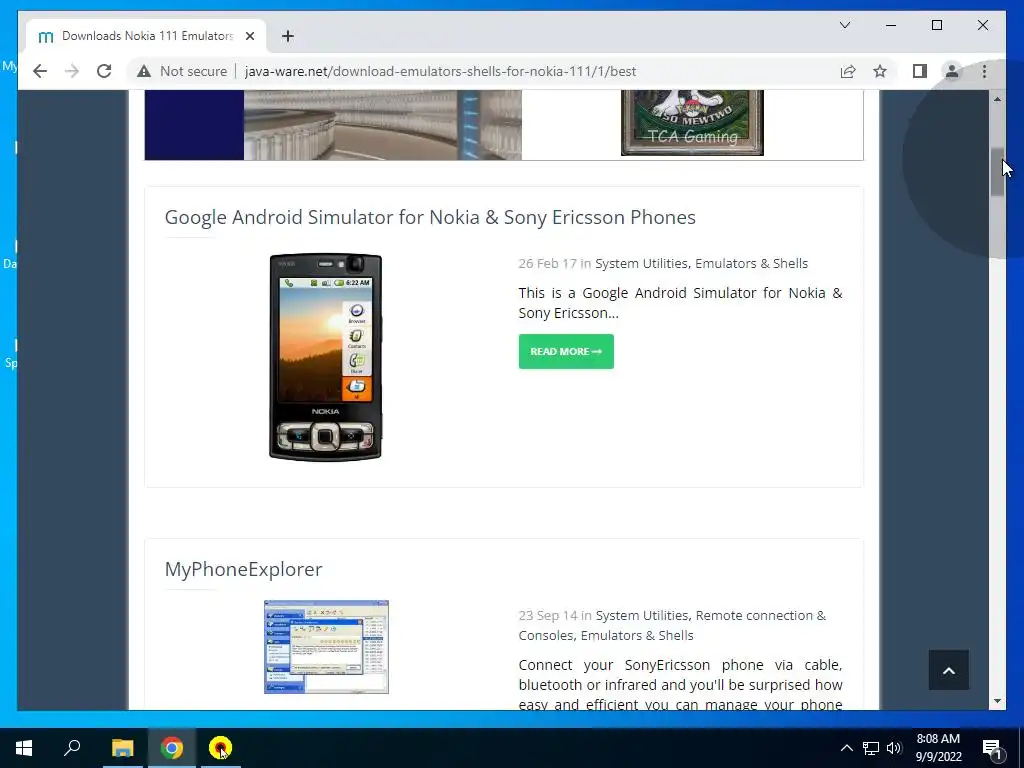View the Not secure site warning
The image size is (1024, 768).
pyautogui.click(x=182, y=71)
